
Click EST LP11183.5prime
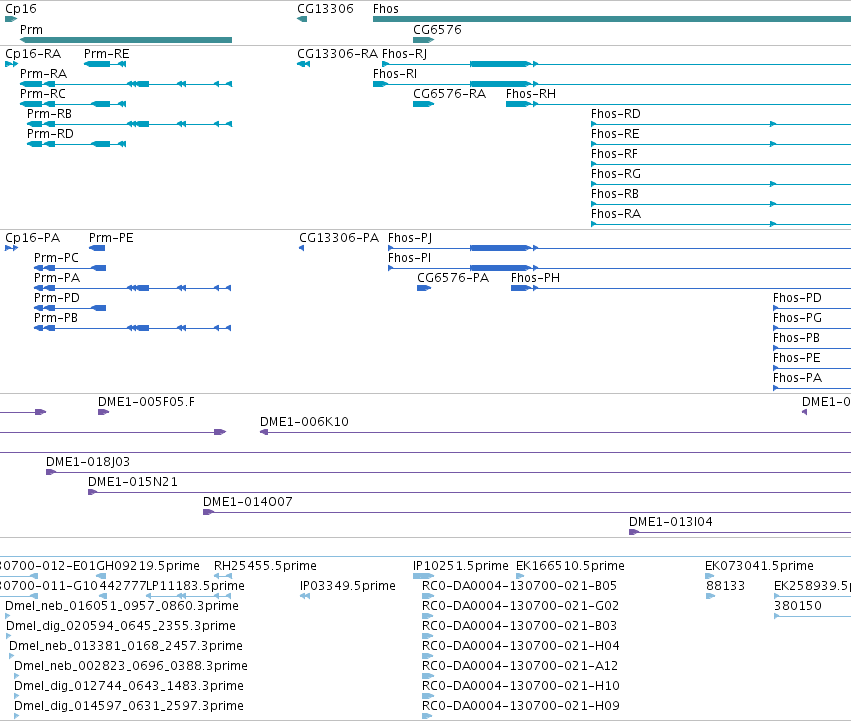click(189, 596)
